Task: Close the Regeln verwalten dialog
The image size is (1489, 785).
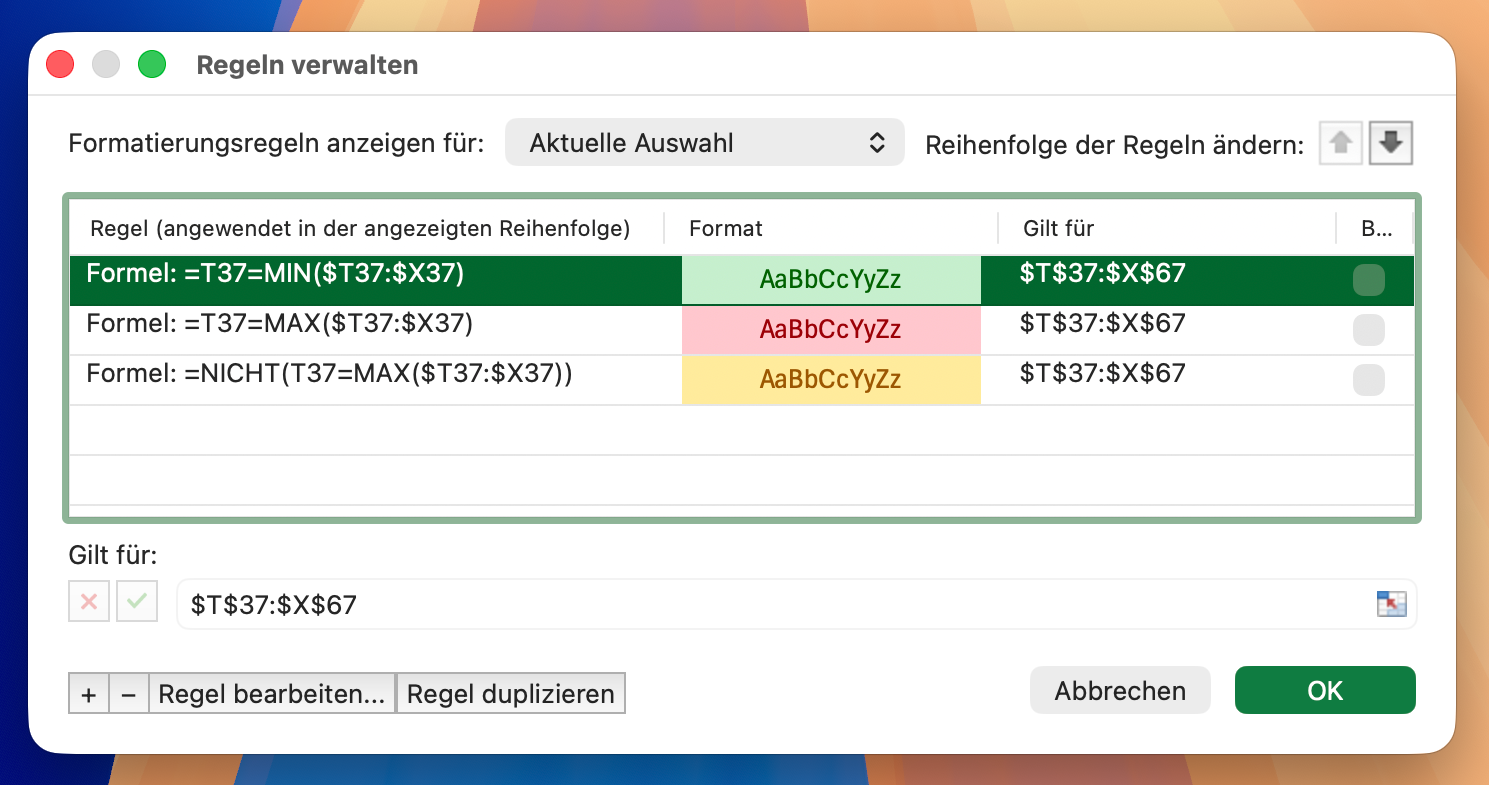Action: (61, 65)
